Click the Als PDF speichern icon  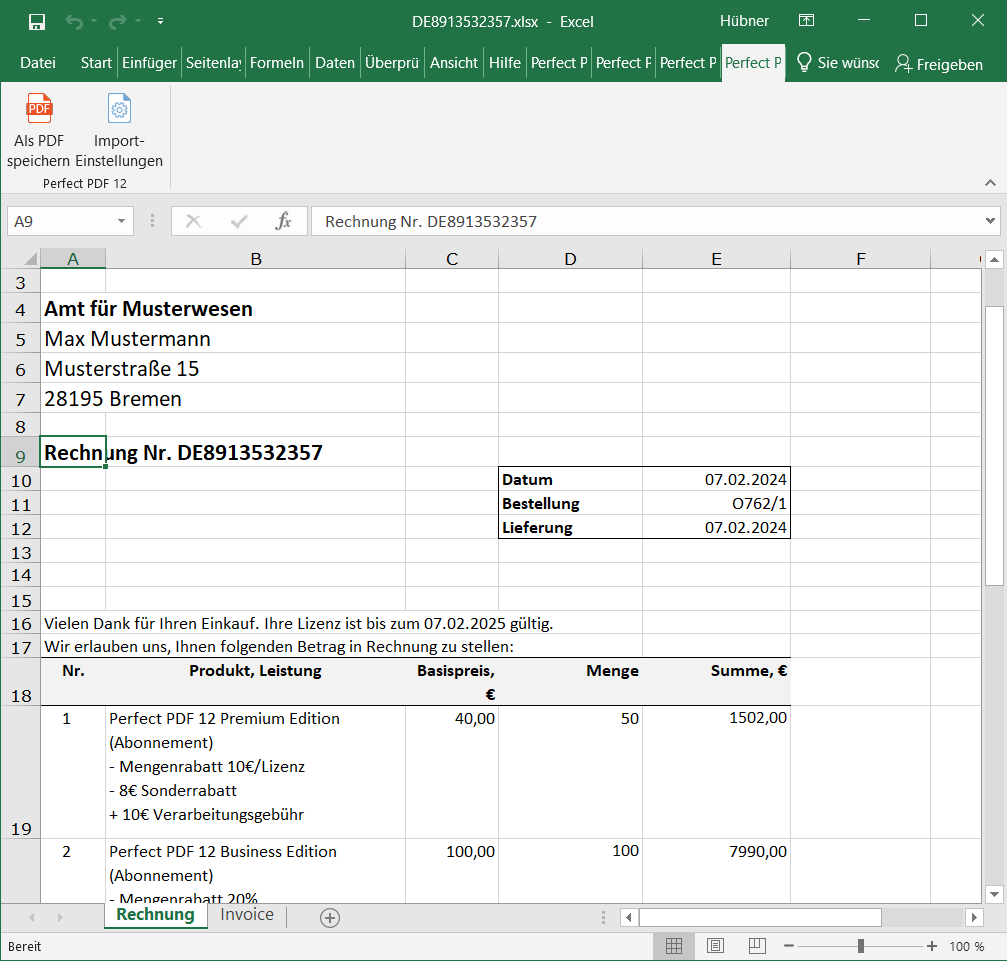(38, 125)
